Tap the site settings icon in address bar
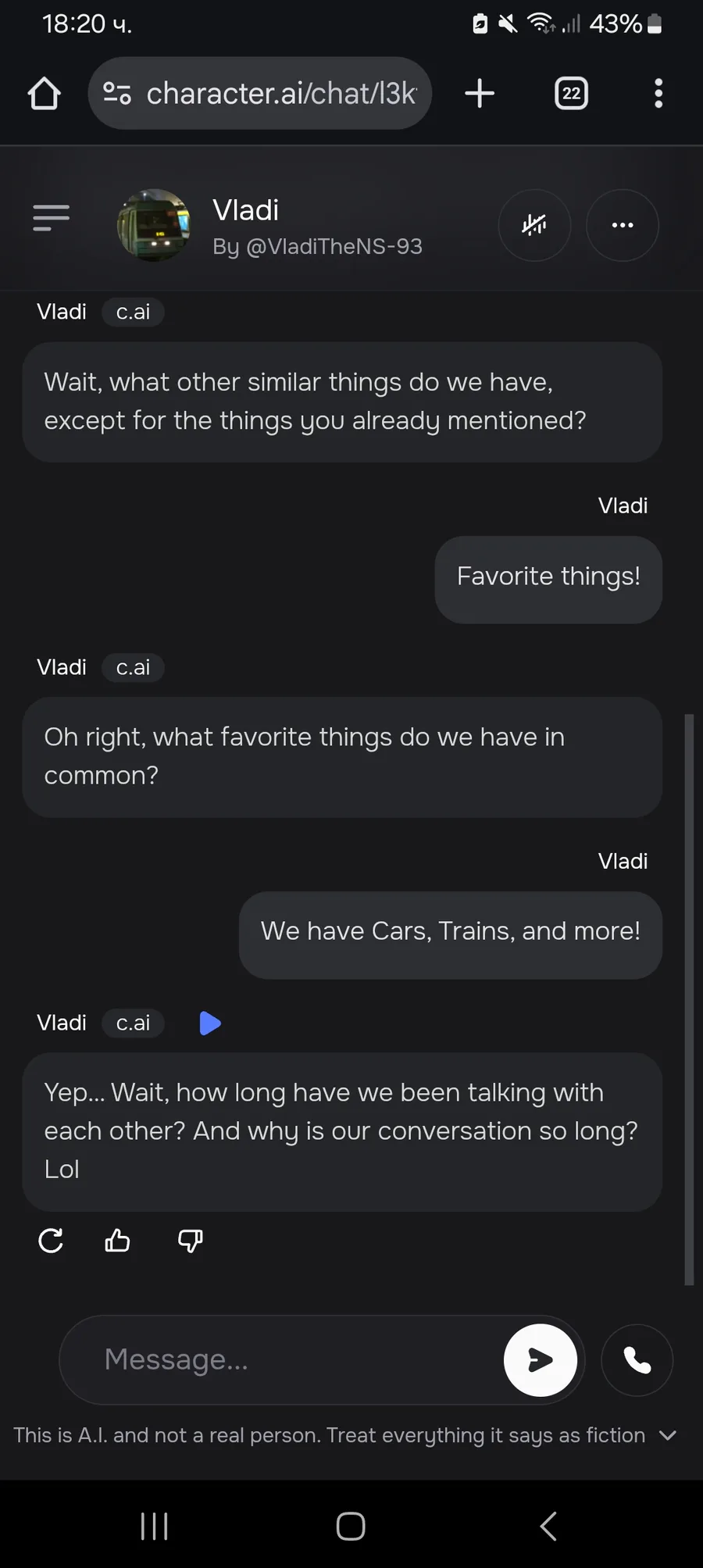Viewport: 703px width, 1568px height. pyautogui.click(x=117, y=93)
